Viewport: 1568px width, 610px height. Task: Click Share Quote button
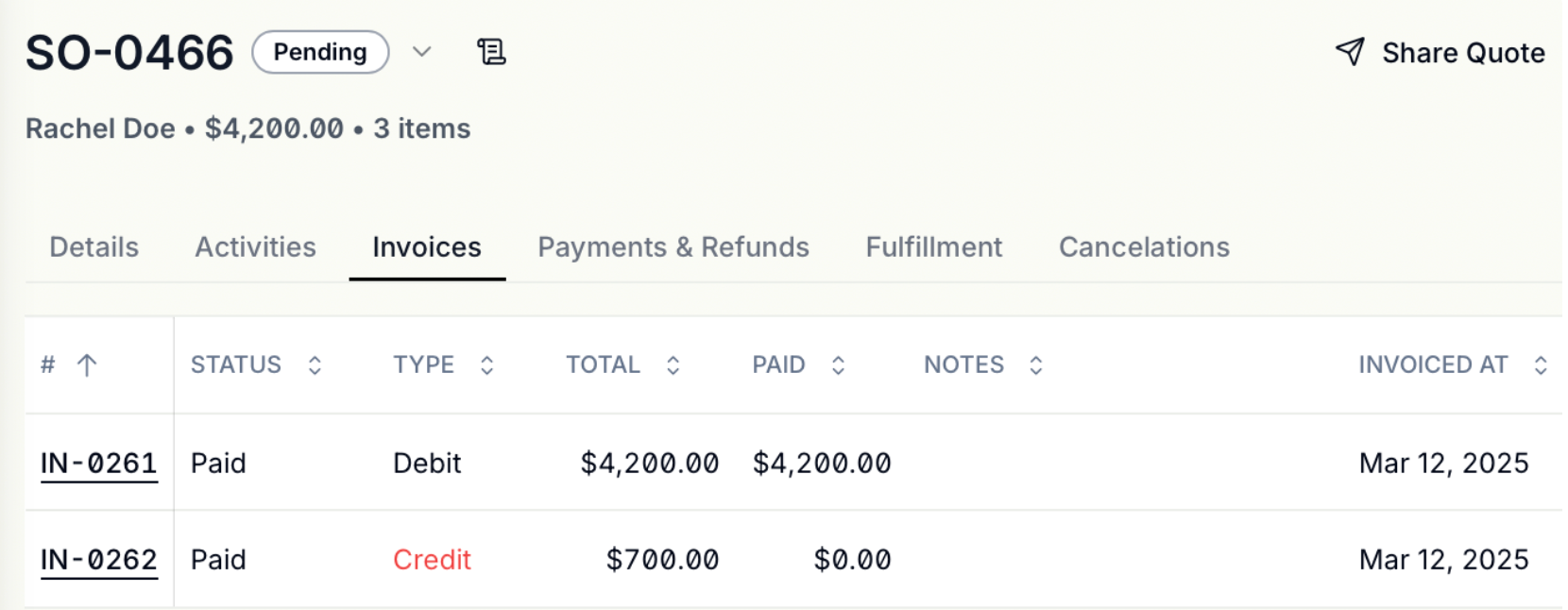pos(1440,53)
